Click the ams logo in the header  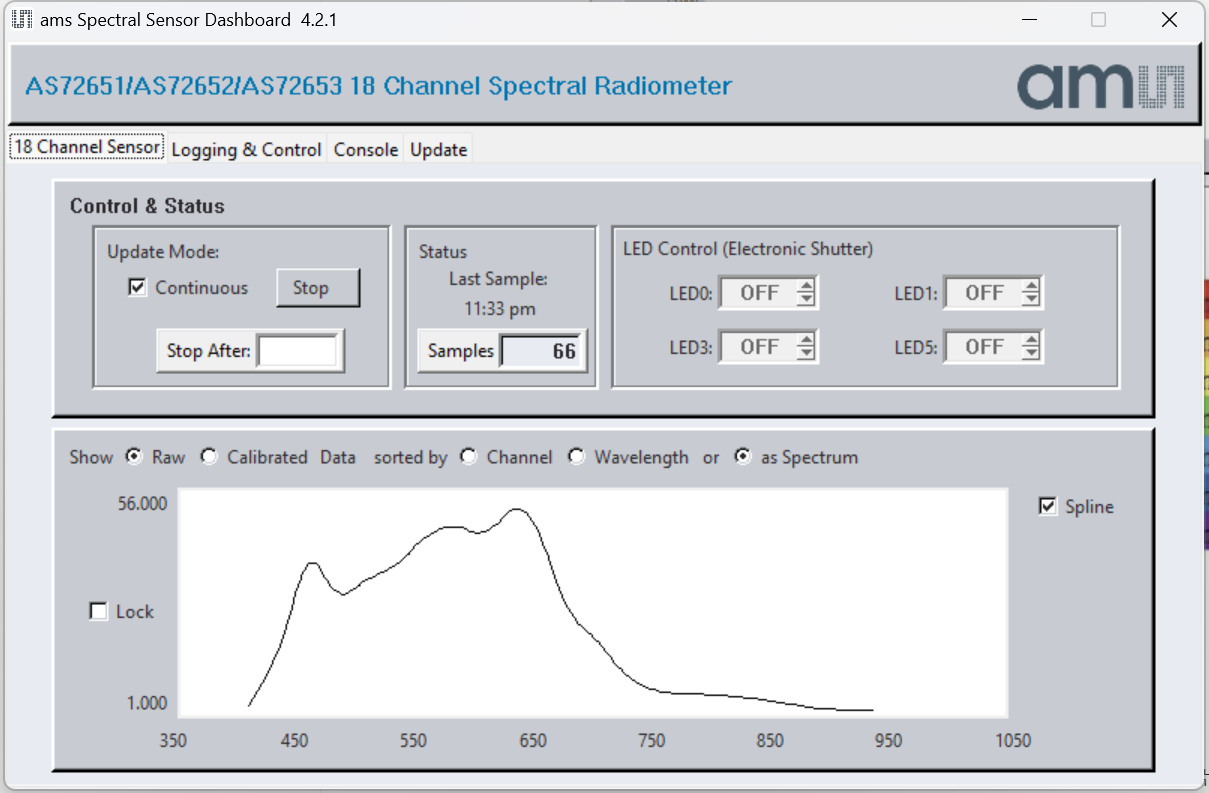tap(1101, 87)
